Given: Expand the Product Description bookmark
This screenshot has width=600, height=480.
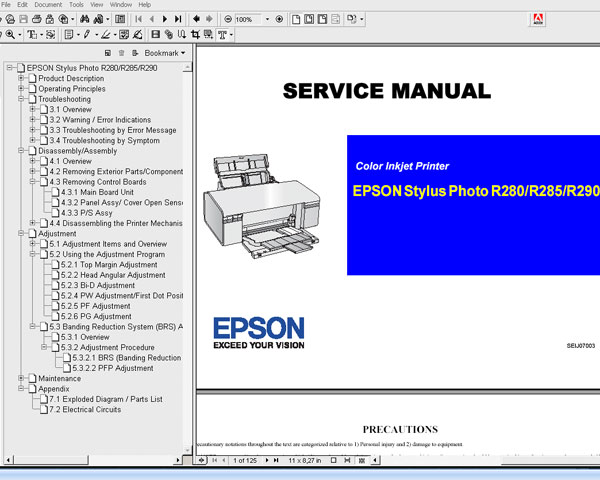Looking at the screenshot, I should point(21,78).
